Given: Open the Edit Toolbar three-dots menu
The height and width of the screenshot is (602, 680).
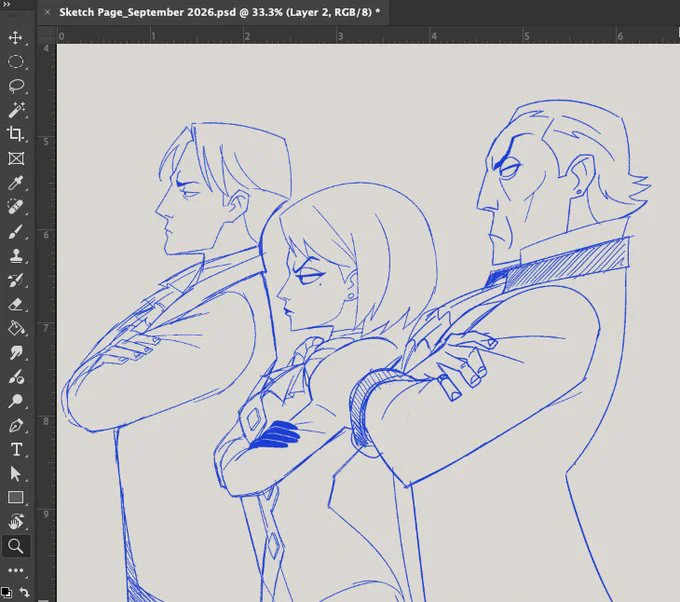Looking at the screenshot, I should pyautogui.click(x=16, y=570).
